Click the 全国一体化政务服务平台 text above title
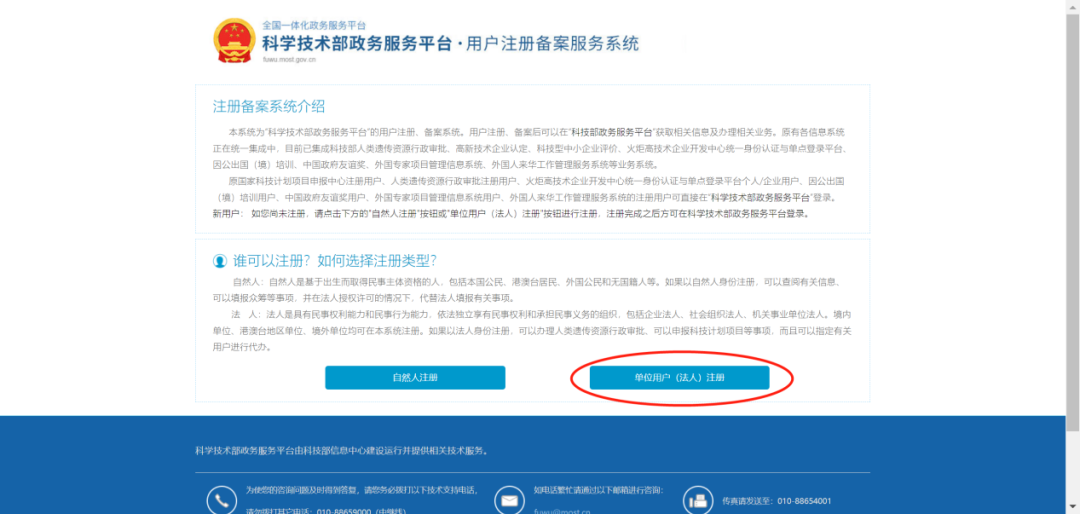 [313, 24]
